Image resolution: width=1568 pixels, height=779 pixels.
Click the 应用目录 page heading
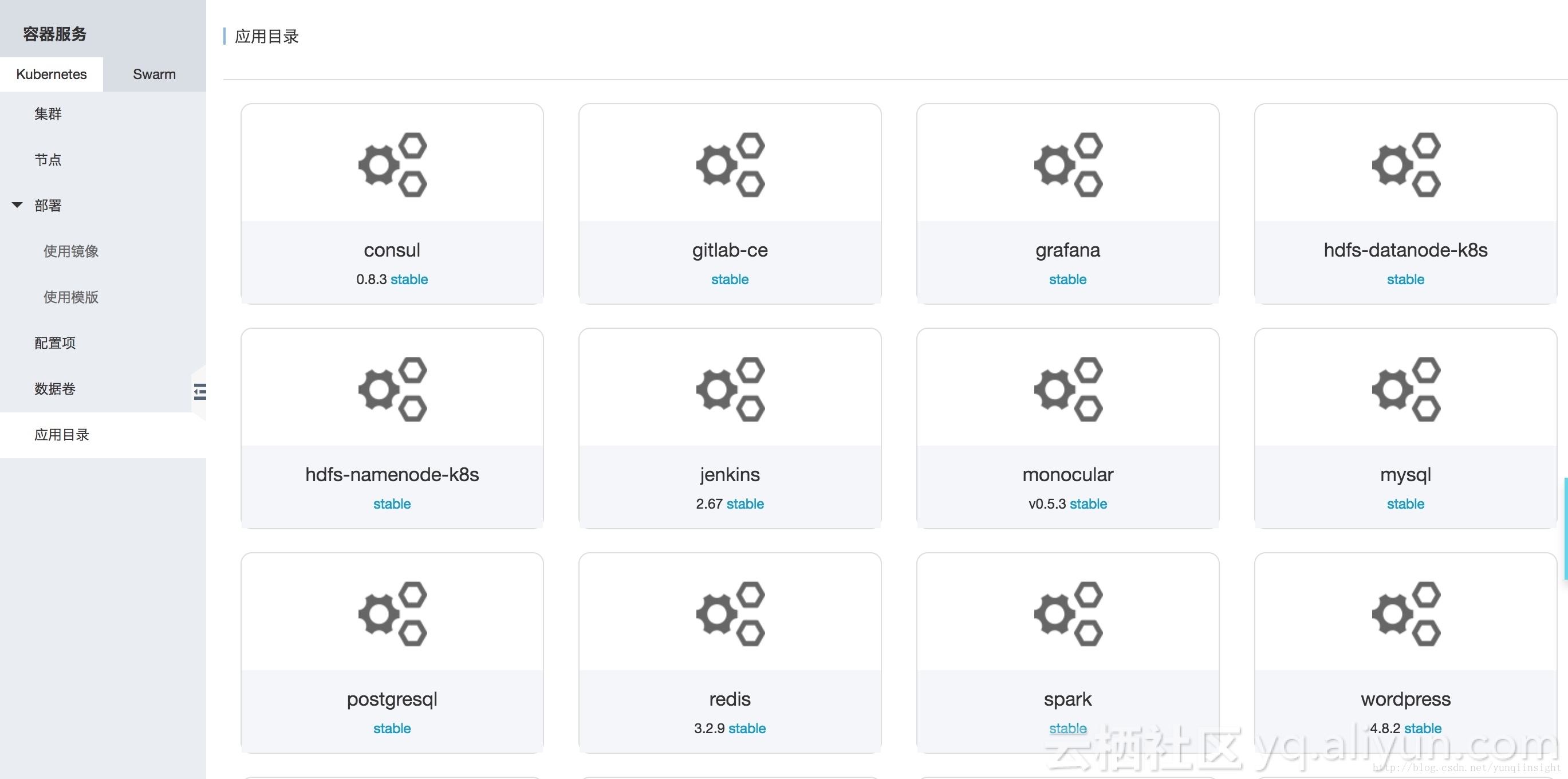267,37
